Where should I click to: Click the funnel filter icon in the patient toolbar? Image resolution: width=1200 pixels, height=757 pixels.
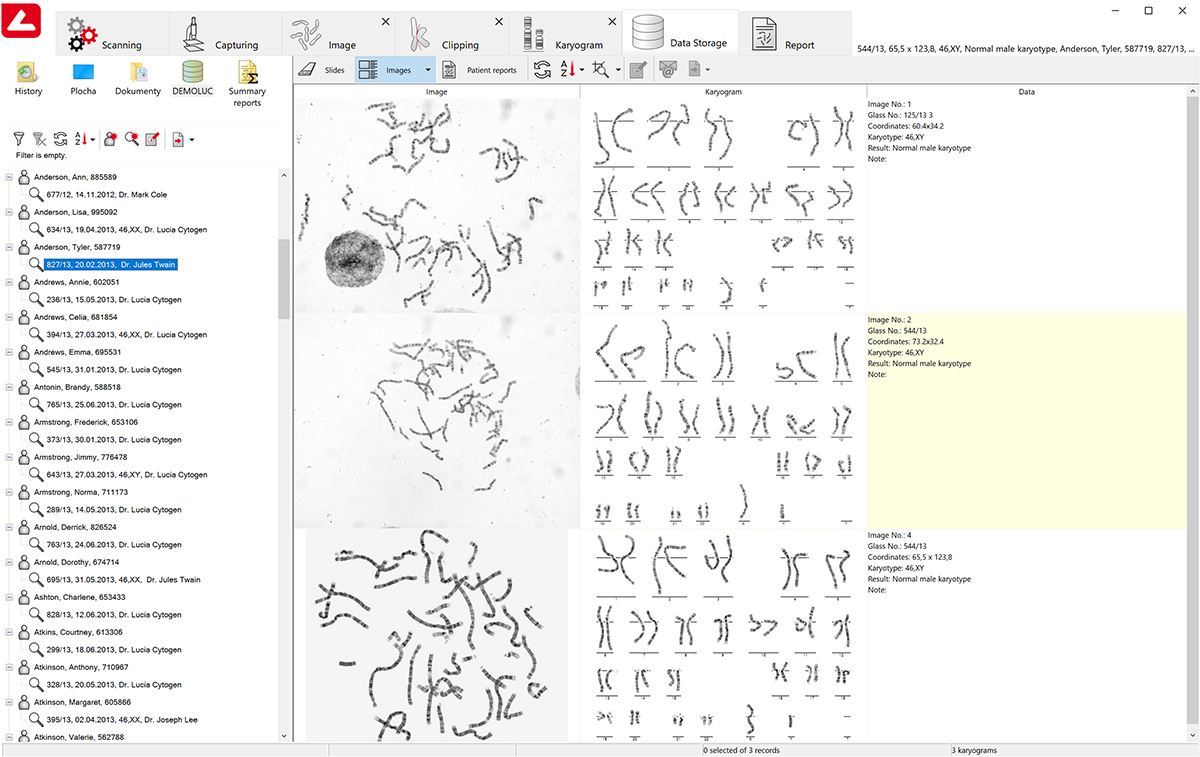(18, 140)
